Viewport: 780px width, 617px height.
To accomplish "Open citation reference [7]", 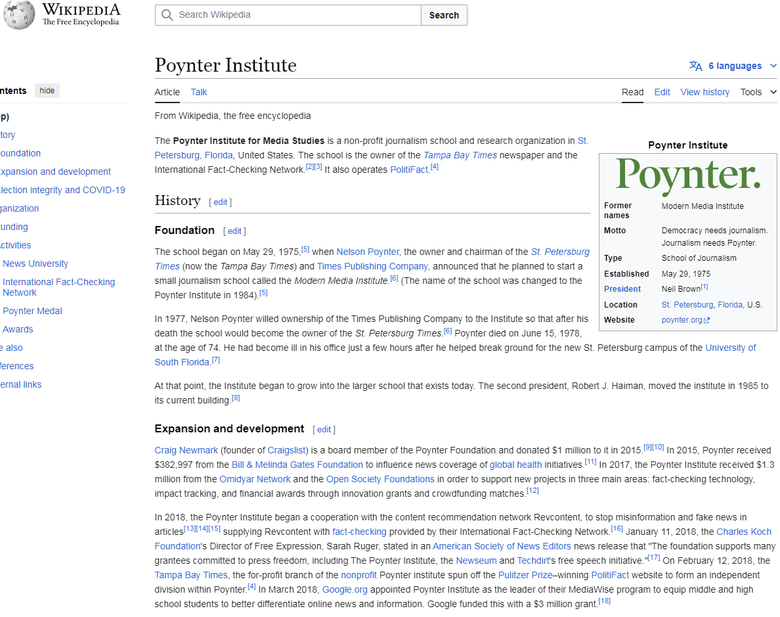I will 216,360.
